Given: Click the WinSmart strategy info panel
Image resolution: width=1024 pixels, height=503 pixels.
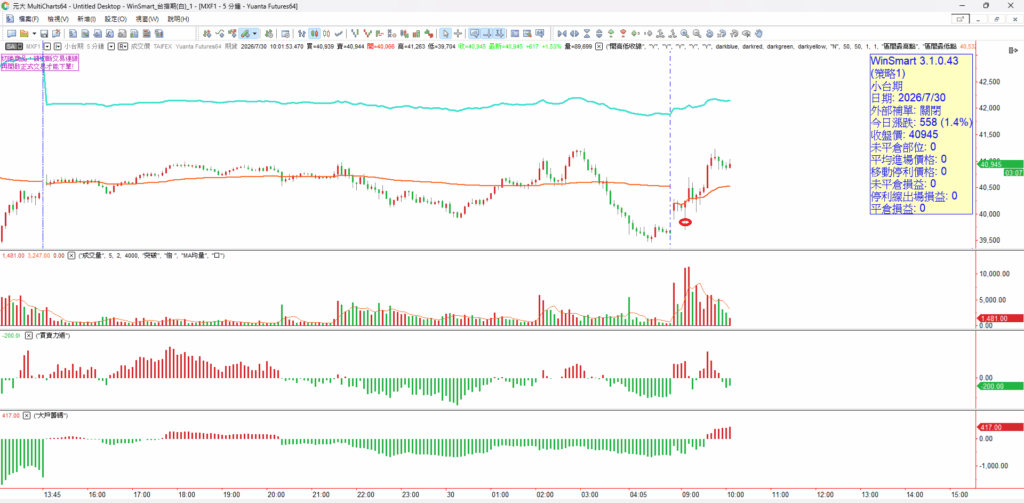Looking at the screenshot, I should coord(921,135).
